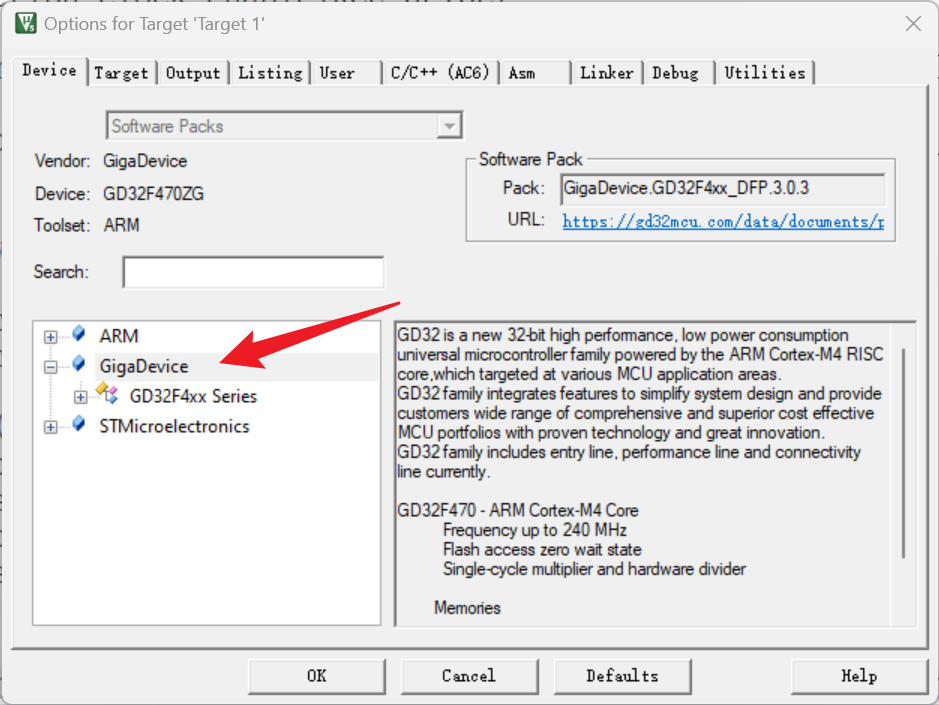Click the STMicroelectronics vendor diamond icon
Image resolution: width=939 pixels, height=705 pixels.
tap(78, 424)
